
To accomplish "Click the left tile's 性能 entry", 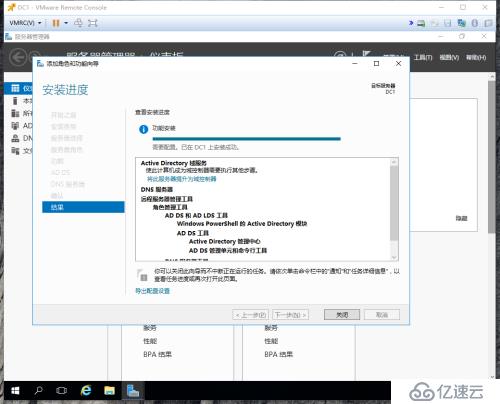I will (x=150, y=341).
